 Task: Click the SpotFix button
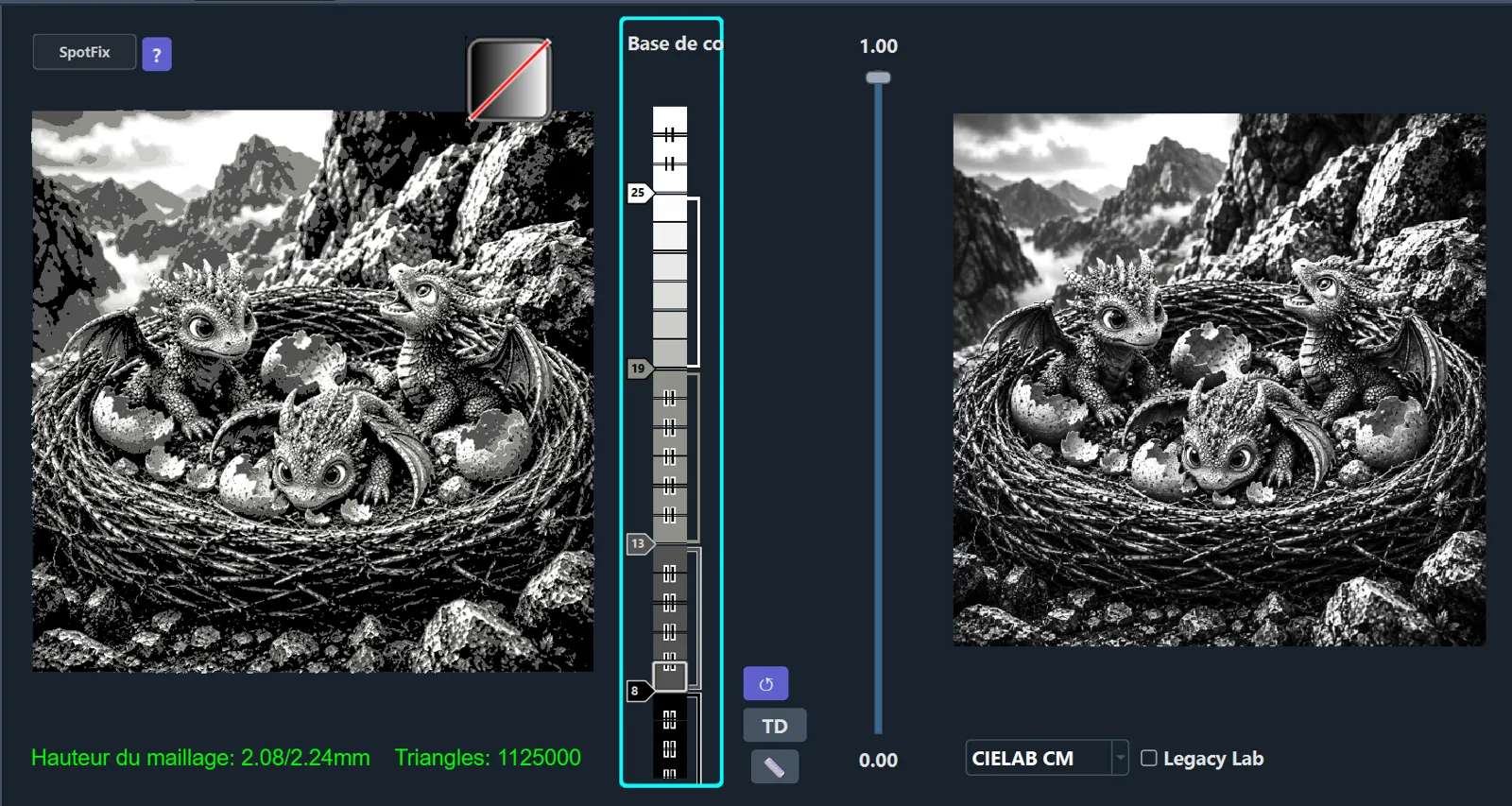coord(84,52)
